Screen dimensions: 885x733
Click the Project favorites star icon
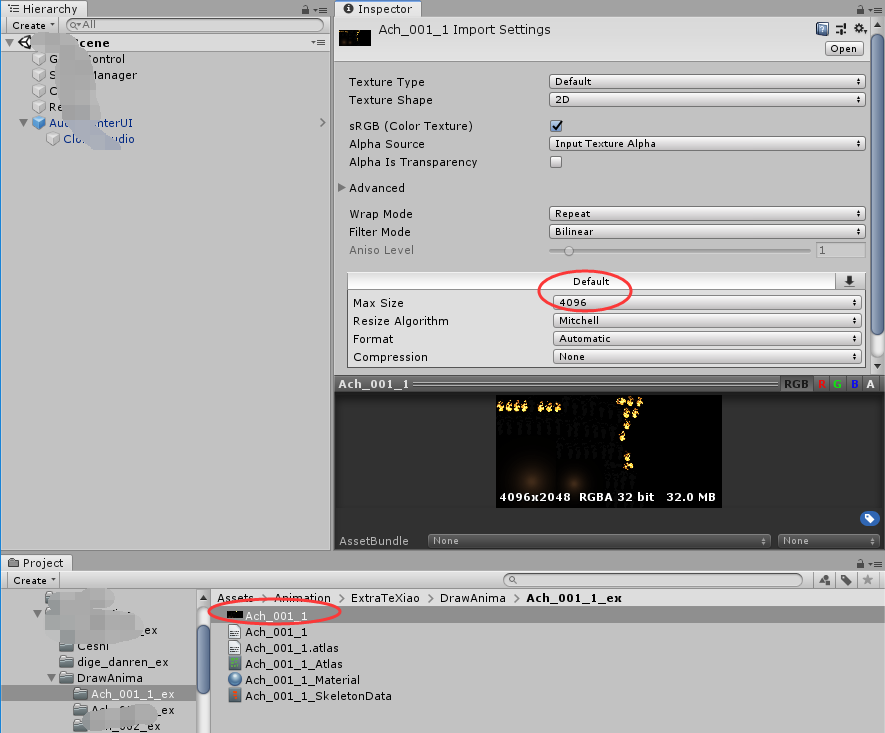pos(868,580)
